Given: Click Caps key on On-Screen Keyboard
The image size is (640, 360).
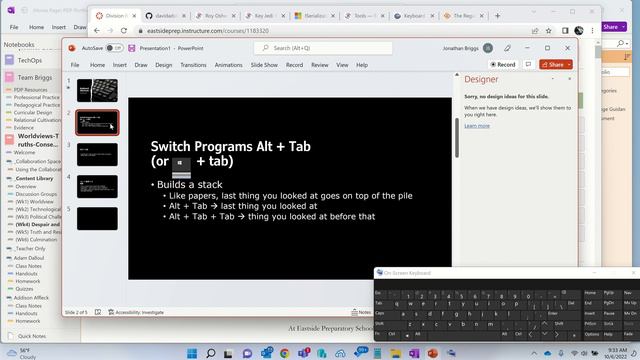Looking at the screenshot, I should click(380, 313).
